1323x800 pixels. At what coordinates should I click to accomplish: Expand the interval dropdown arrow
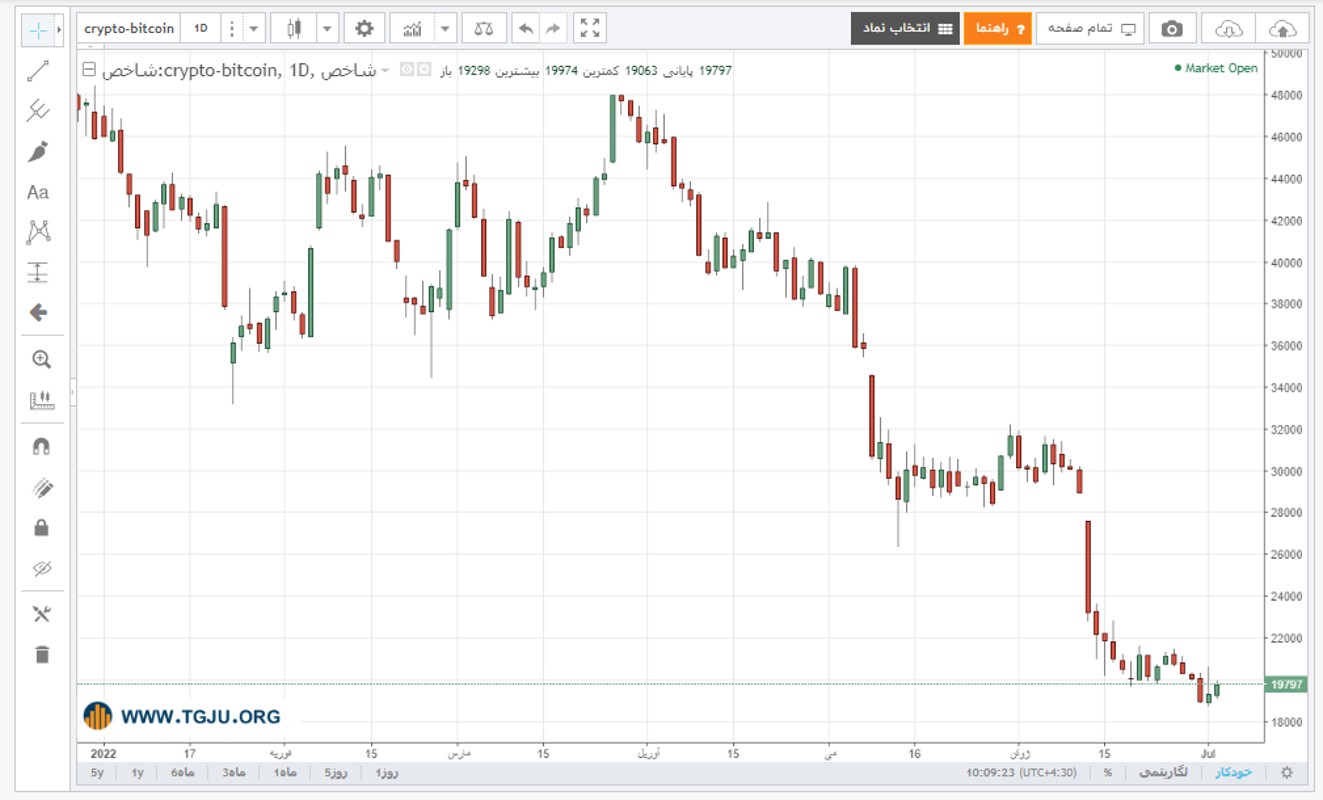[x=254, y=28]
